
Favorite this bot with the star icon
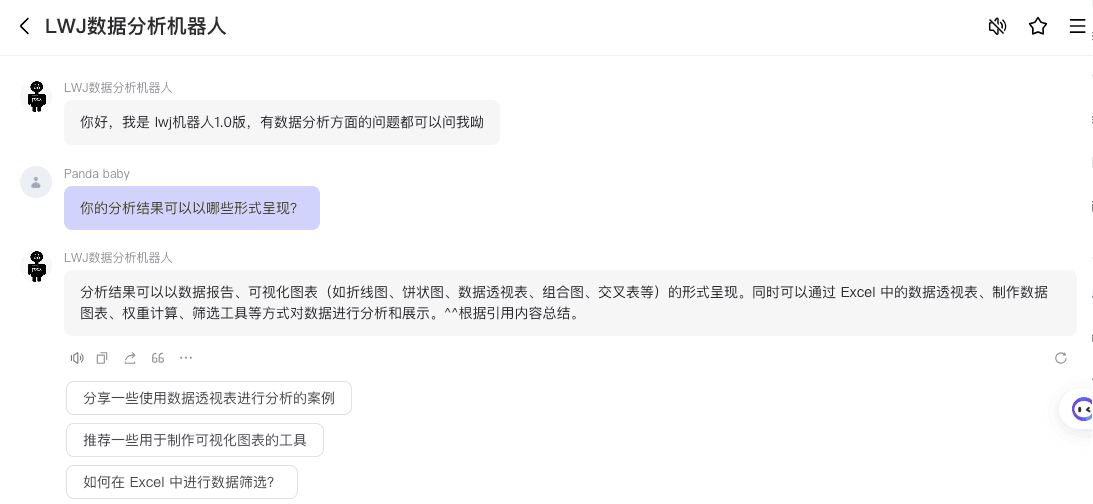point(1038,26)
